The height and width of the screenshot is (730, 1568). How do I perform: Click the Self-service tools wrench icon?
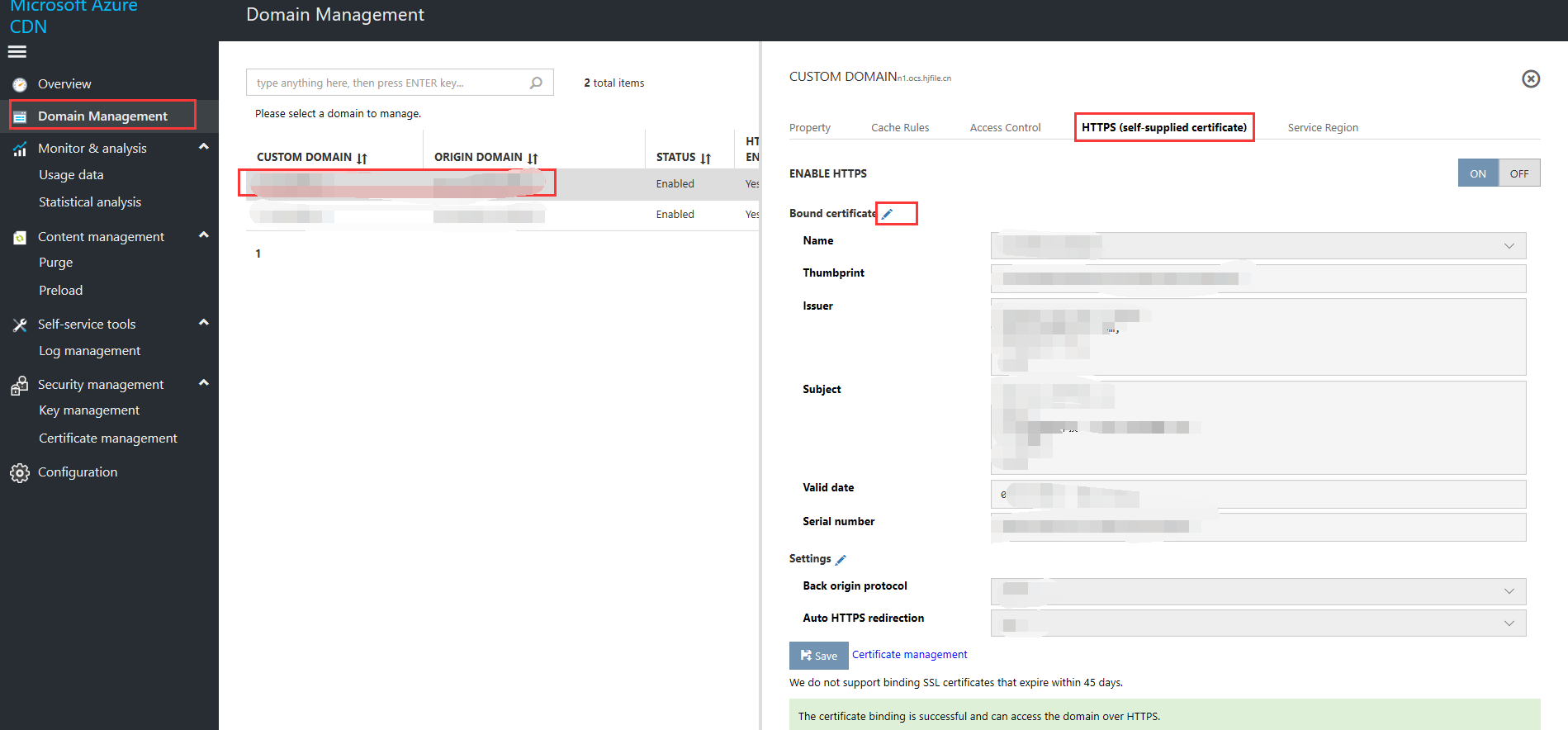[20, 325]
